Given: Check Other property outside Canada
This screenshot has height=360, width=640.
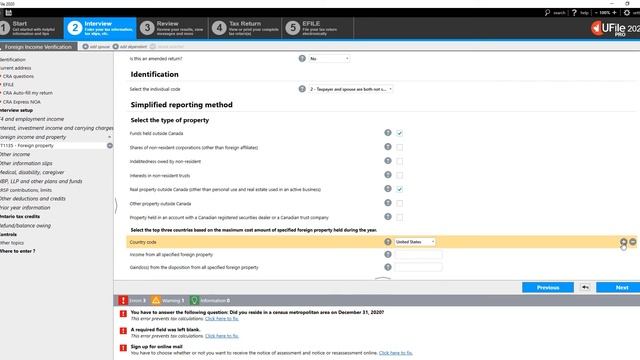Looking at the screenshot, I should pyautogui.click(x=400, y=203).
